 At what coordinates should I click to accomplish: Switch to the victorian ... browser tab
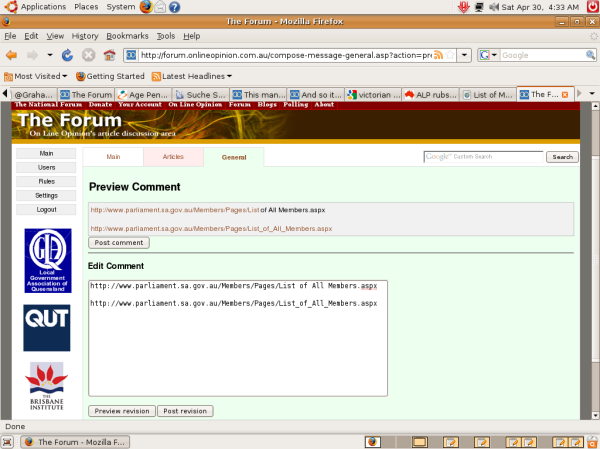coord(373,95)
